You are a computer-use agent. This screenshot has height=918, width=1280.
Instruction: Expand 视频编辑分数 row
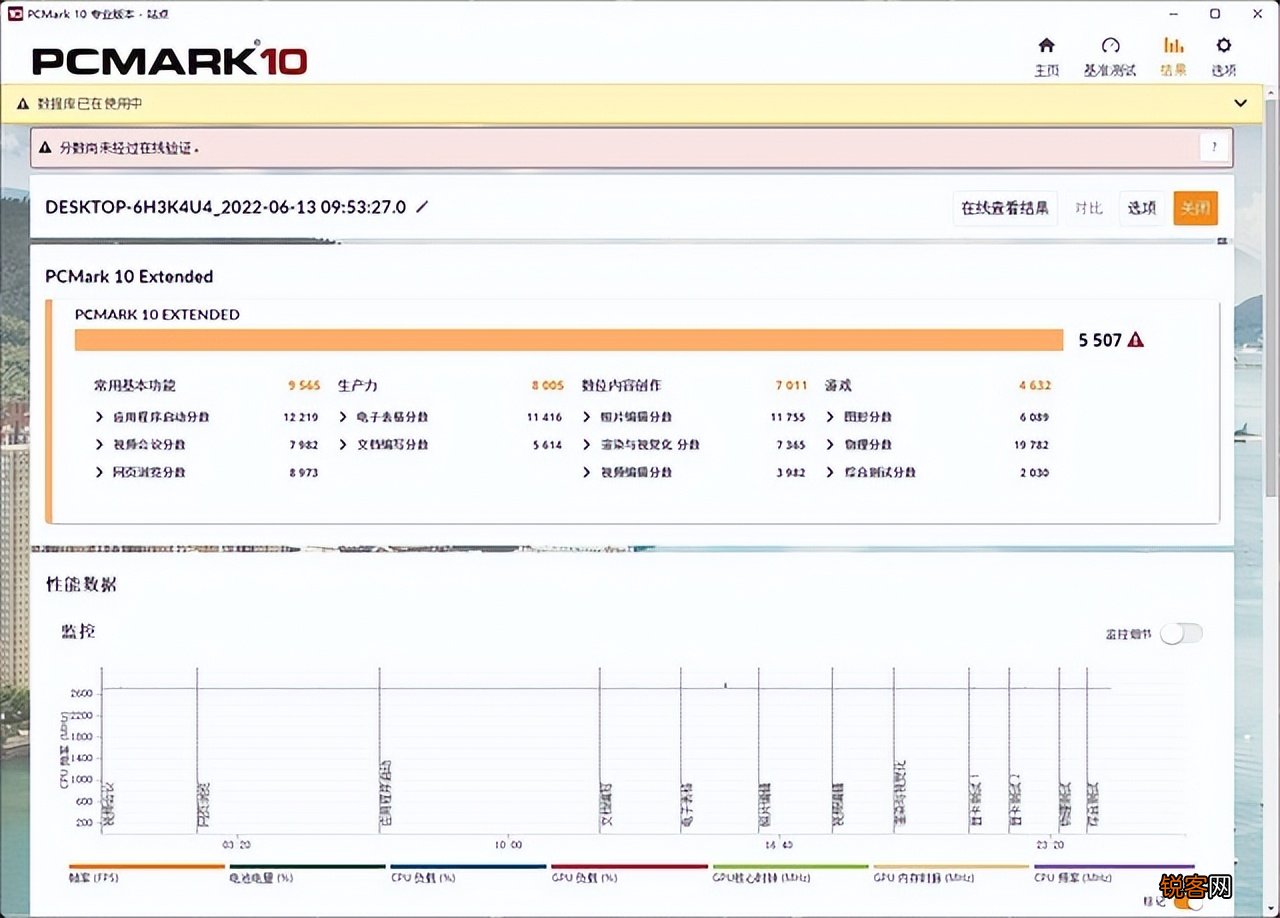click(x=694, y=472)
